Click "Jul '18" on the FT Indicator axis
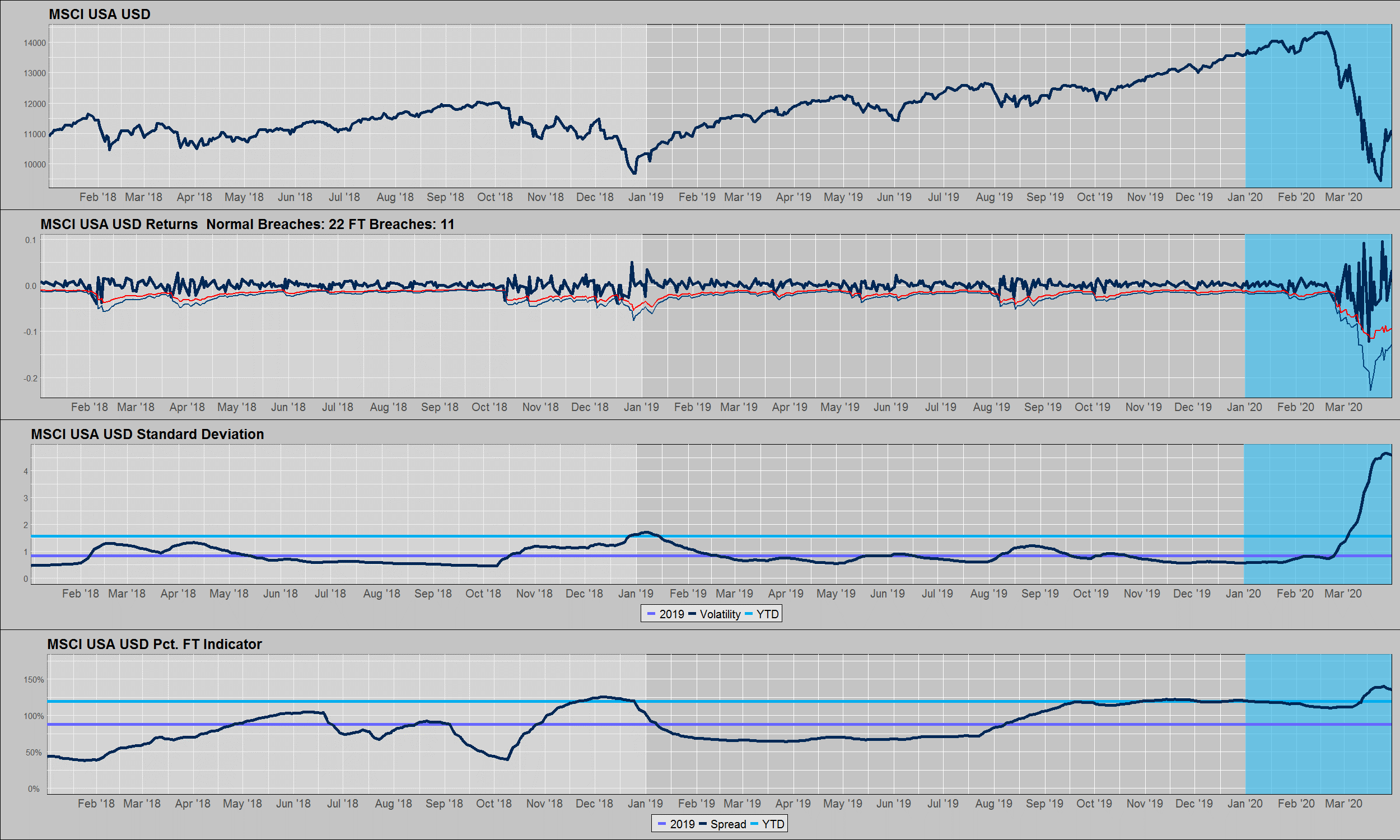1400x840 pixels. coord(342,804)
